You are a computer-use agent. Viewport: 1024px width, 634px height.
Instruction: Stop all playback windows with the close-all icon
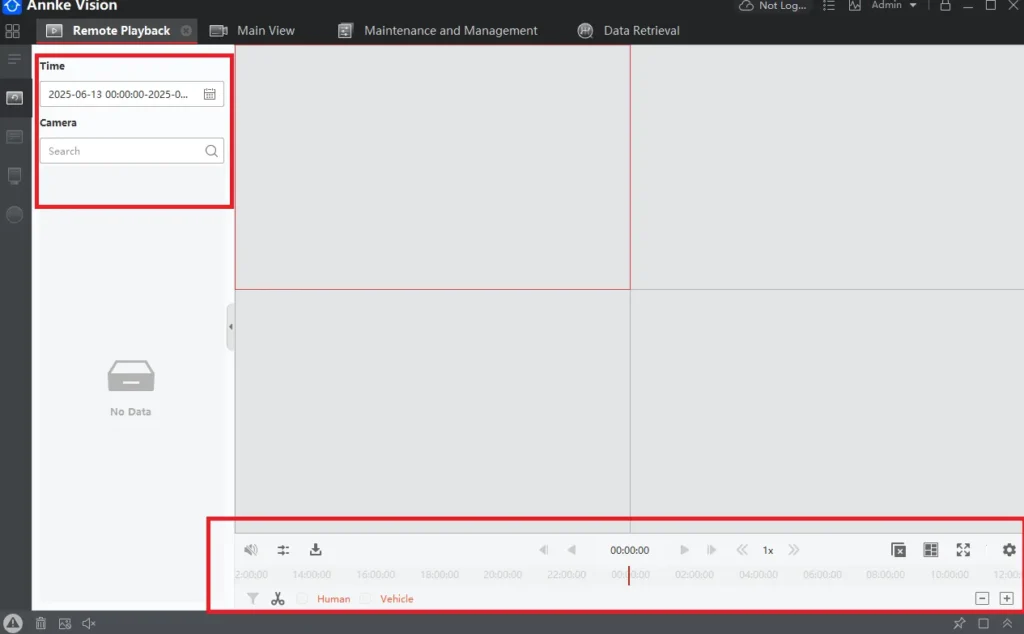coord(899,550)
